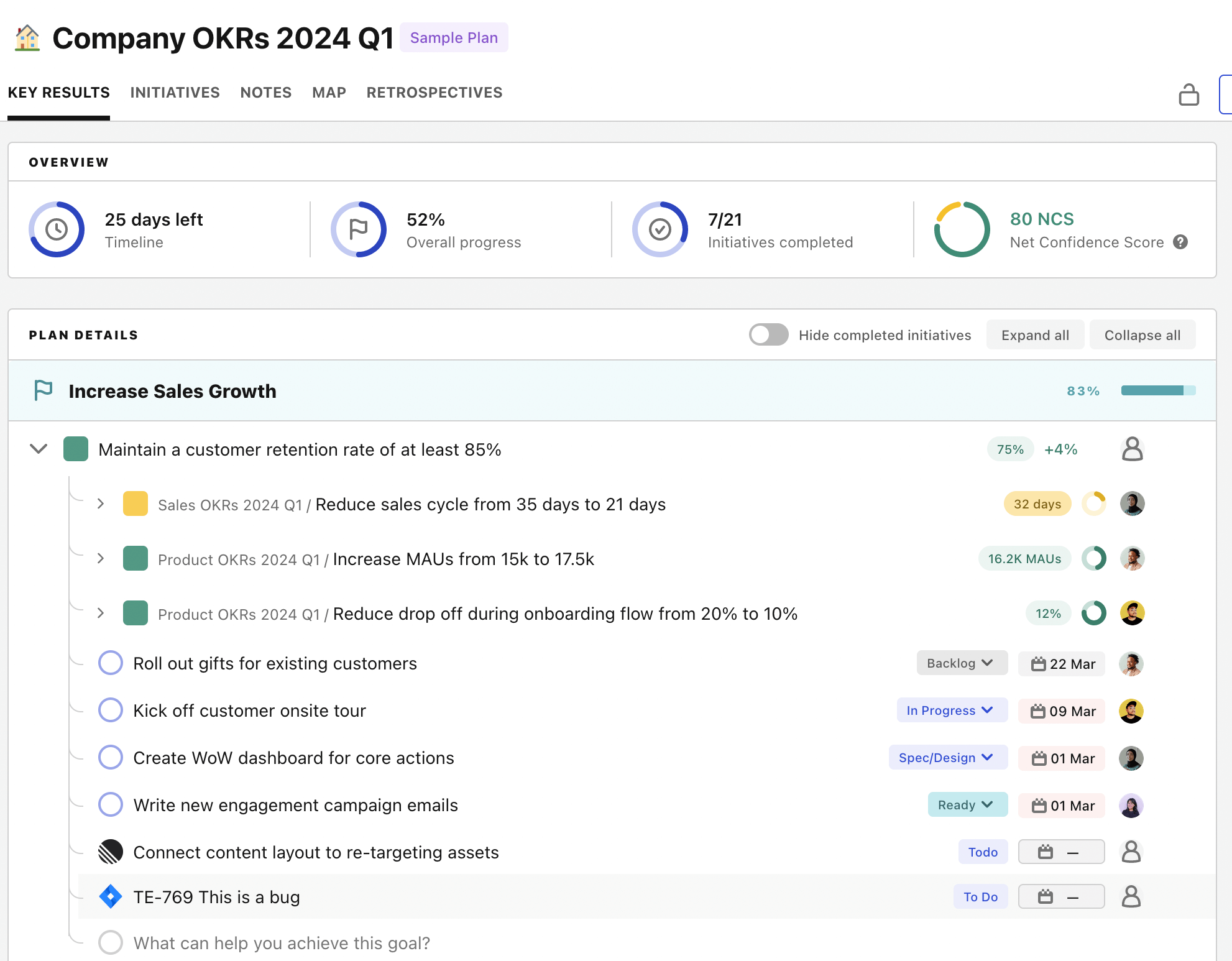Click the 83% progress bar
1232x961 pixels.
click(1157, 390)
